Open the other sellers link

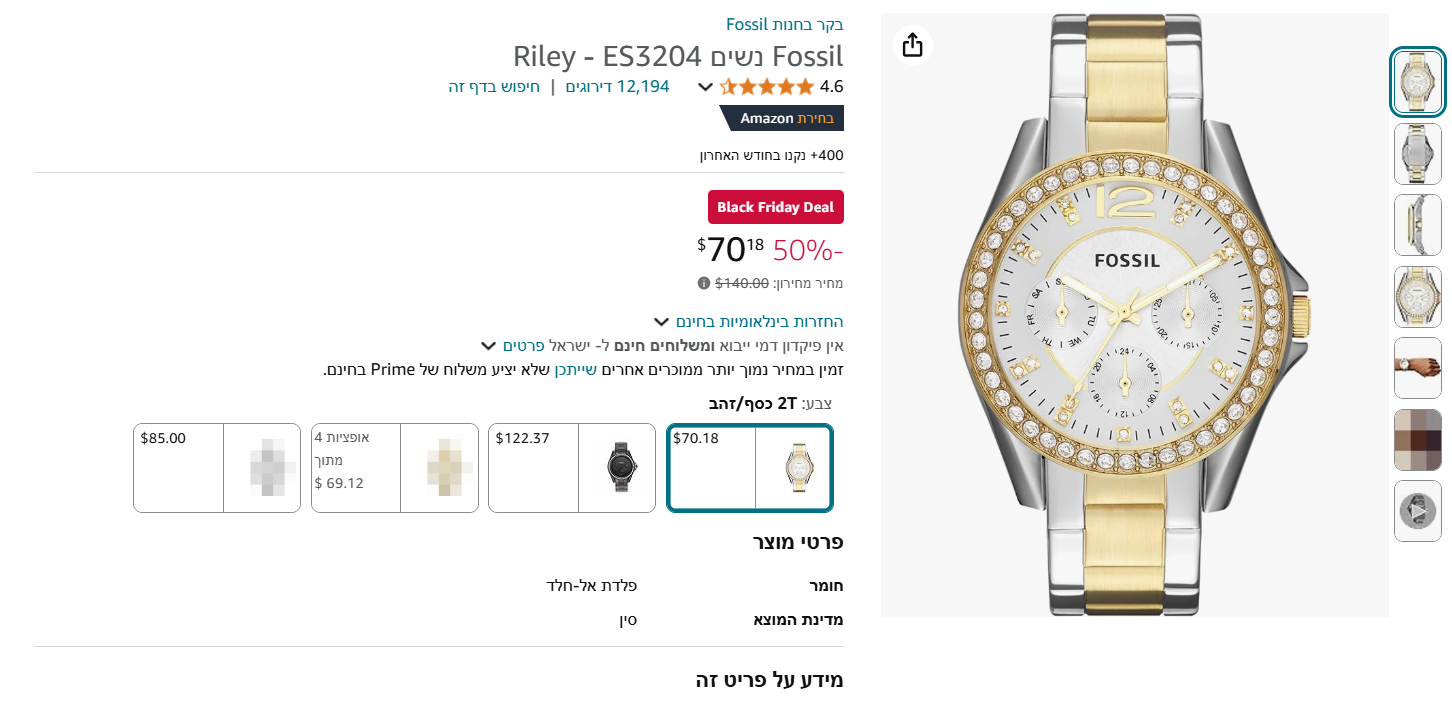(576, 370)
